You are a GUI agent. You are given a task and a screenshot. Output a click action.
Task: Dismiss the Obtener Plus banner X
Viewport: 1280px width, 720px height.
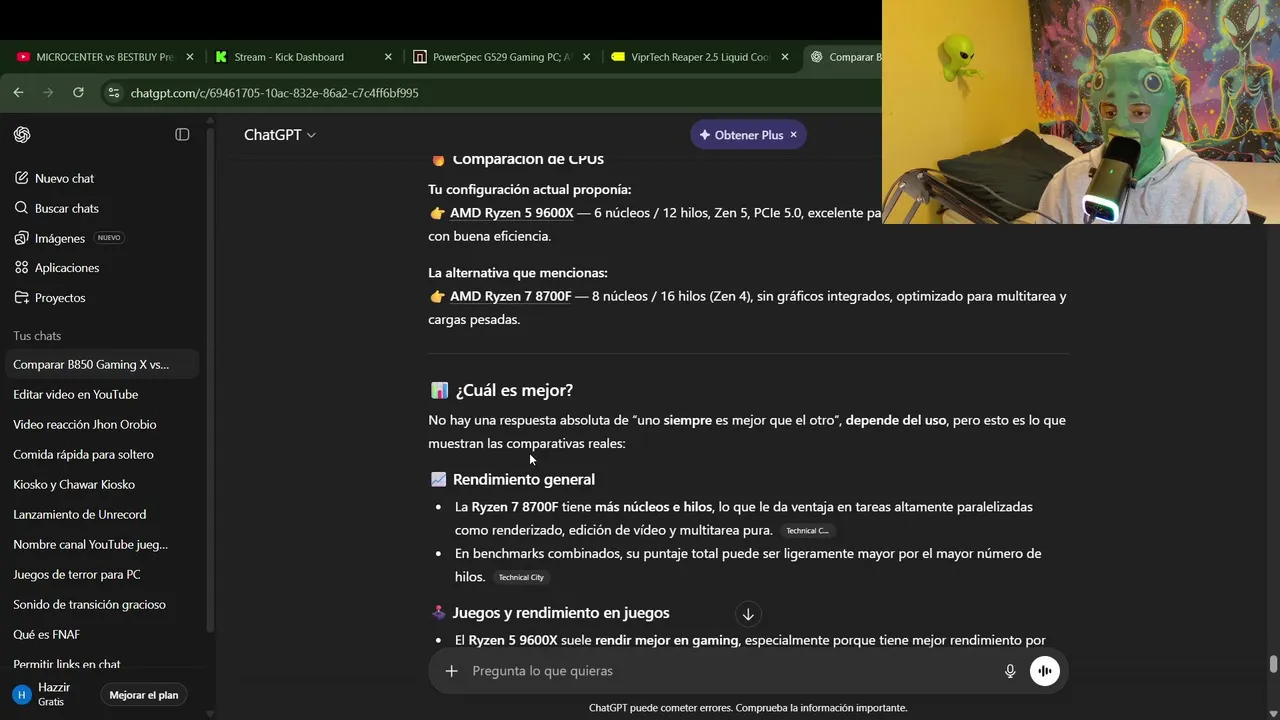793,135
